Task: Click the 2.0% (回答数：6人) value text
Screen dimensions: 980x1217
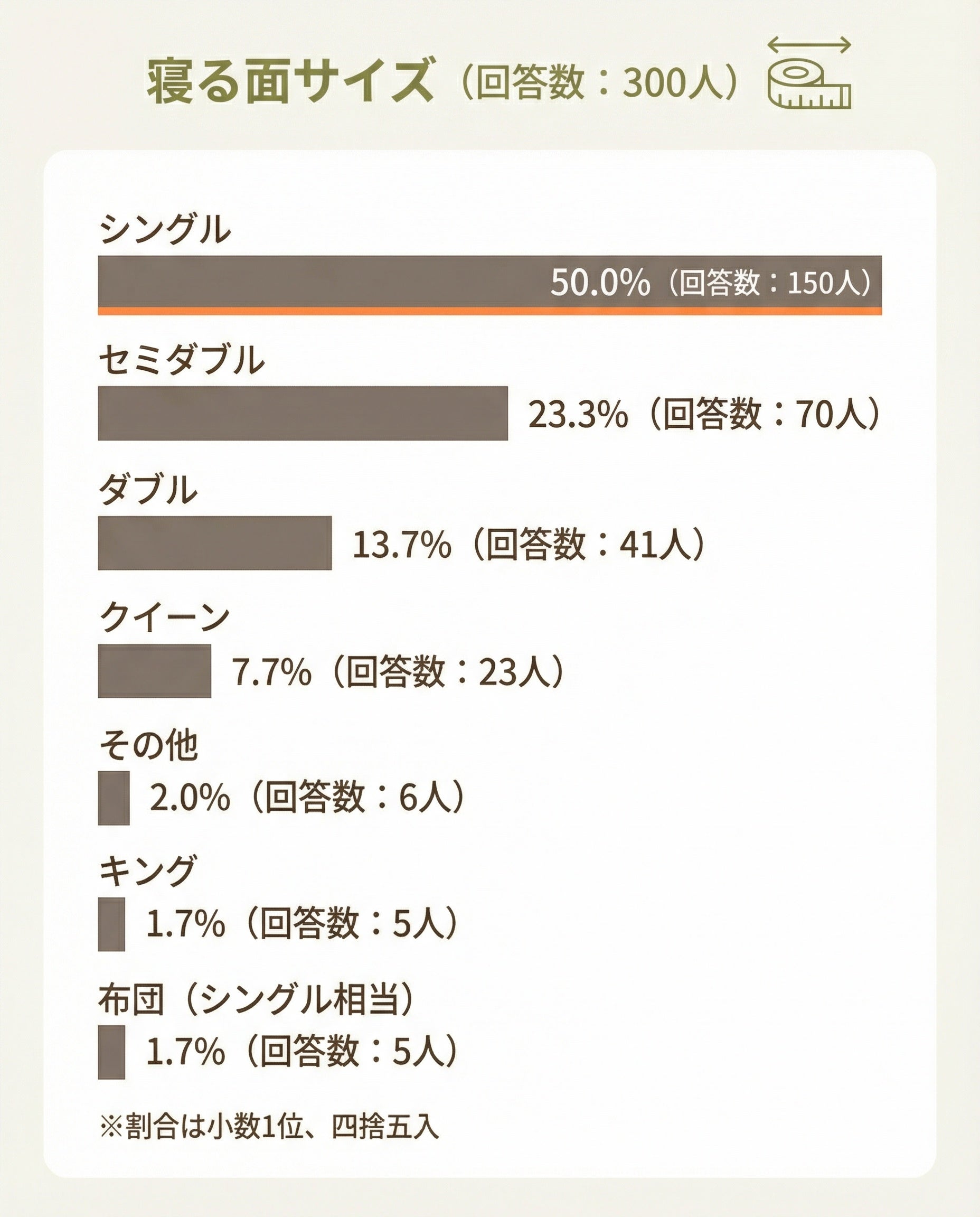Action: pyautogui.click(x=307, y=798)
